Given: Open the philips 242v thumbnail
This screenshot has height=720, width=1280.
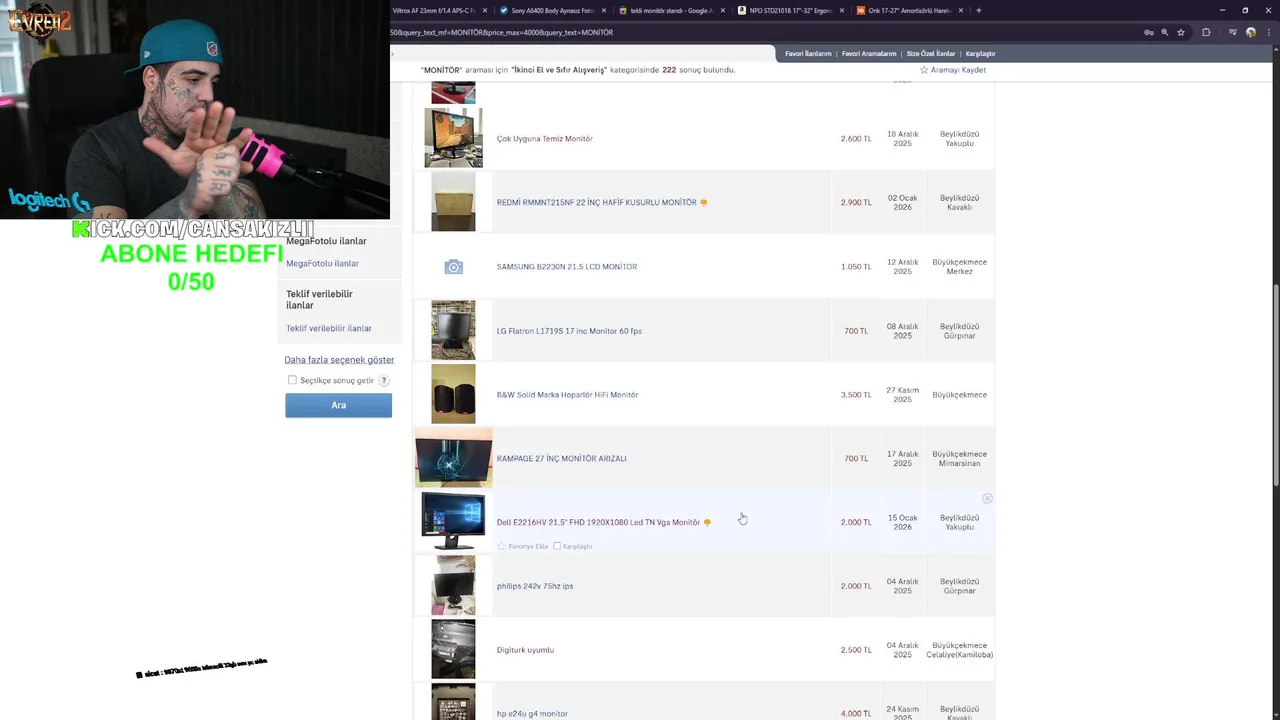Looking at the screenshot, I should click(453, 586).
